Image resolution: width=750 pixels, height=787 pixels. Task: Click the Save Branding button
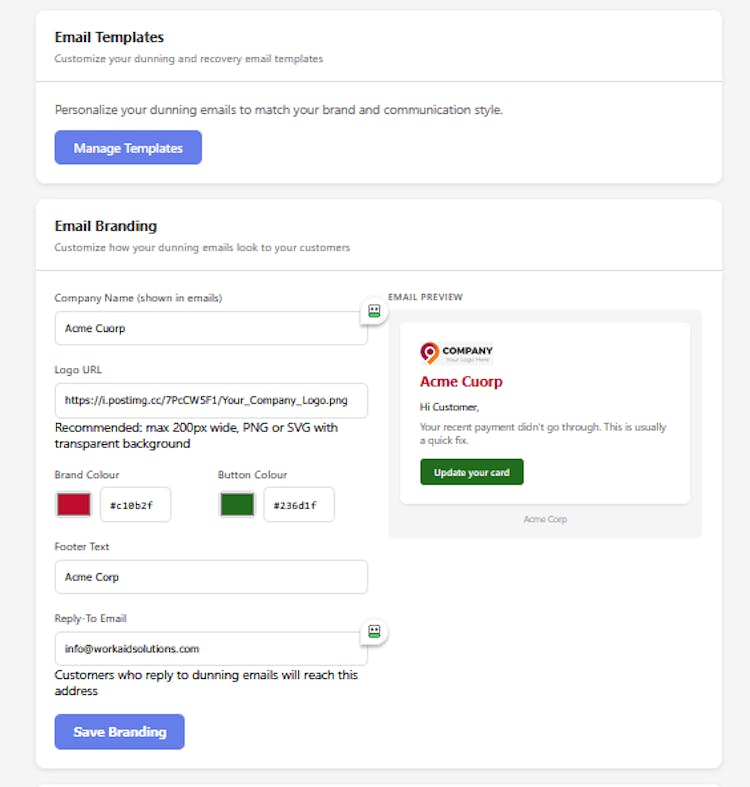(x=119, y=731)
